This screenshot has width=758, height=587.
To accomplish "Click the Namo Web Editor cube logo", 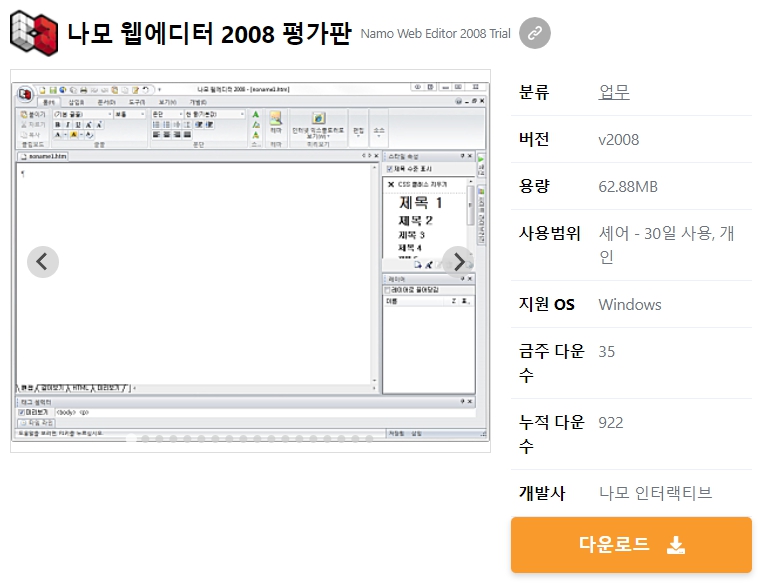I will click(x=34, y=33).
